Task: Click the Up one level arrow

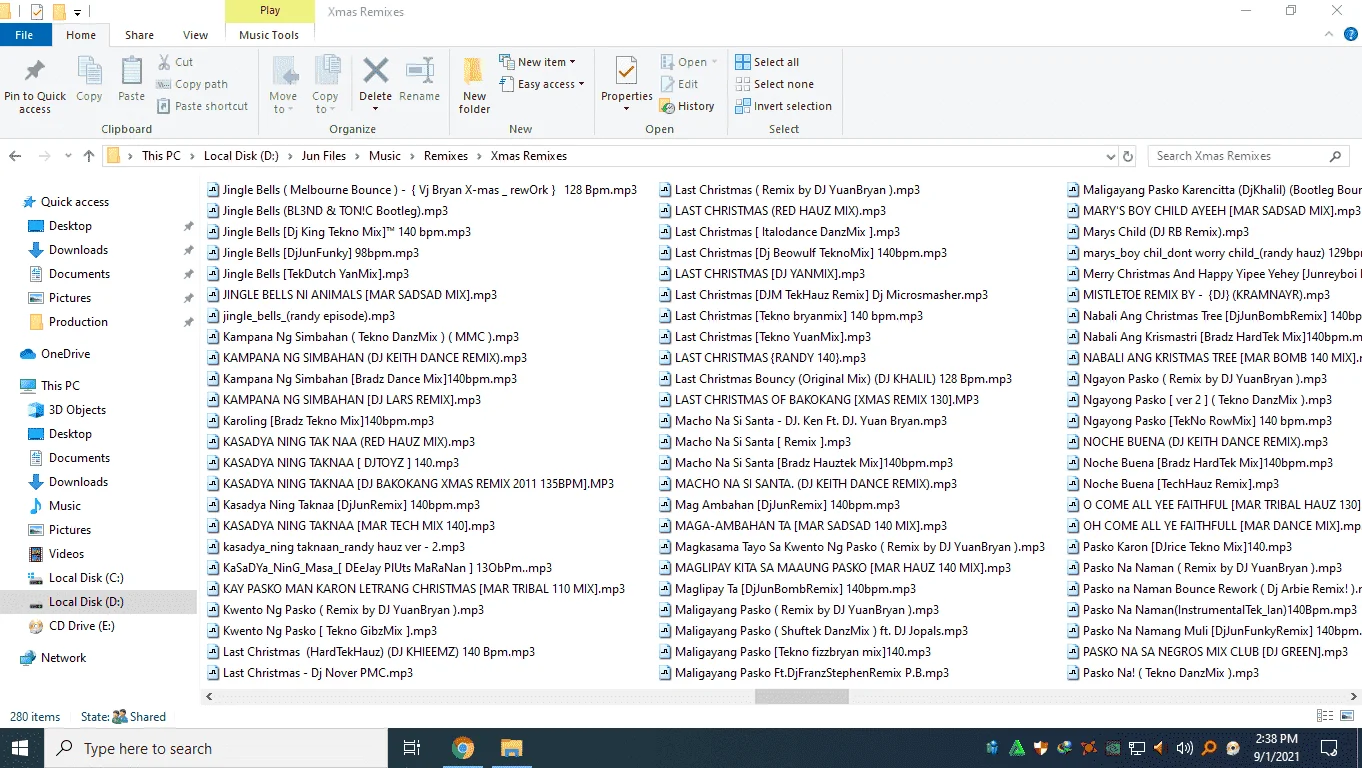Action: pyautogui.click(x=89, y=156)
